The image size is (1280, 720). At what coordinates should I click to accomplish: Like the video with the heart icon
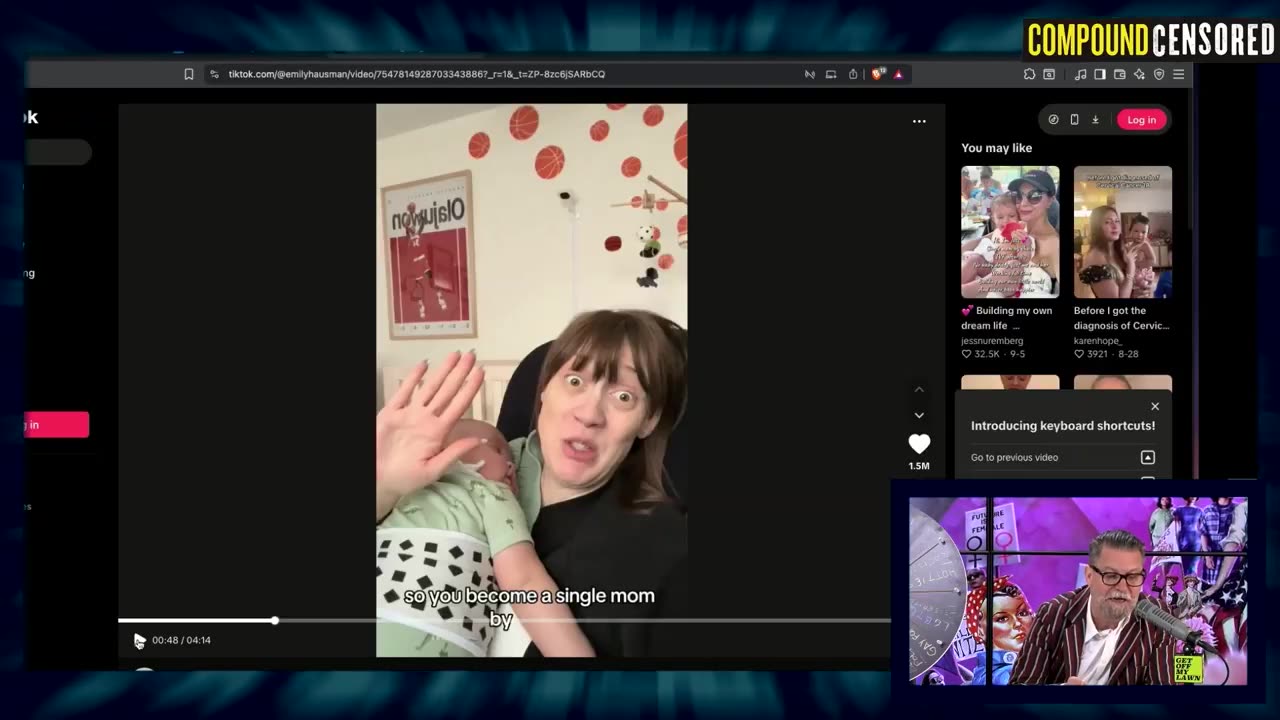pyautogui.click(x=919, y=443)
